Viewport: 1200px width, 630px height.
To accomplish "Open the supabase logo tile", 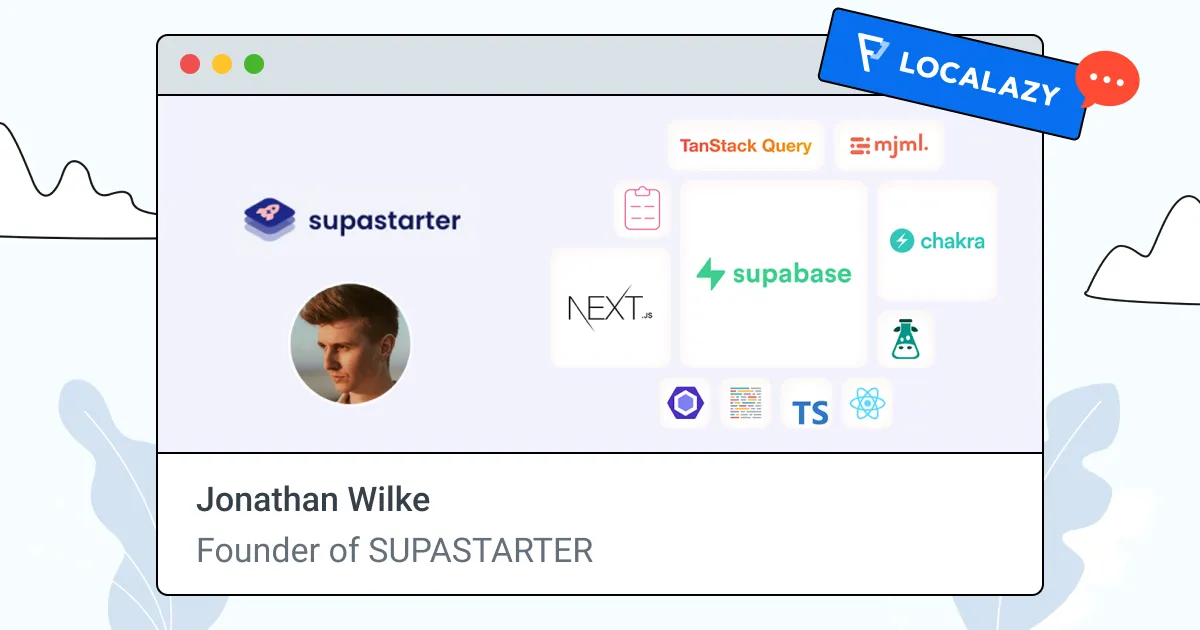I will pos(774,274).
